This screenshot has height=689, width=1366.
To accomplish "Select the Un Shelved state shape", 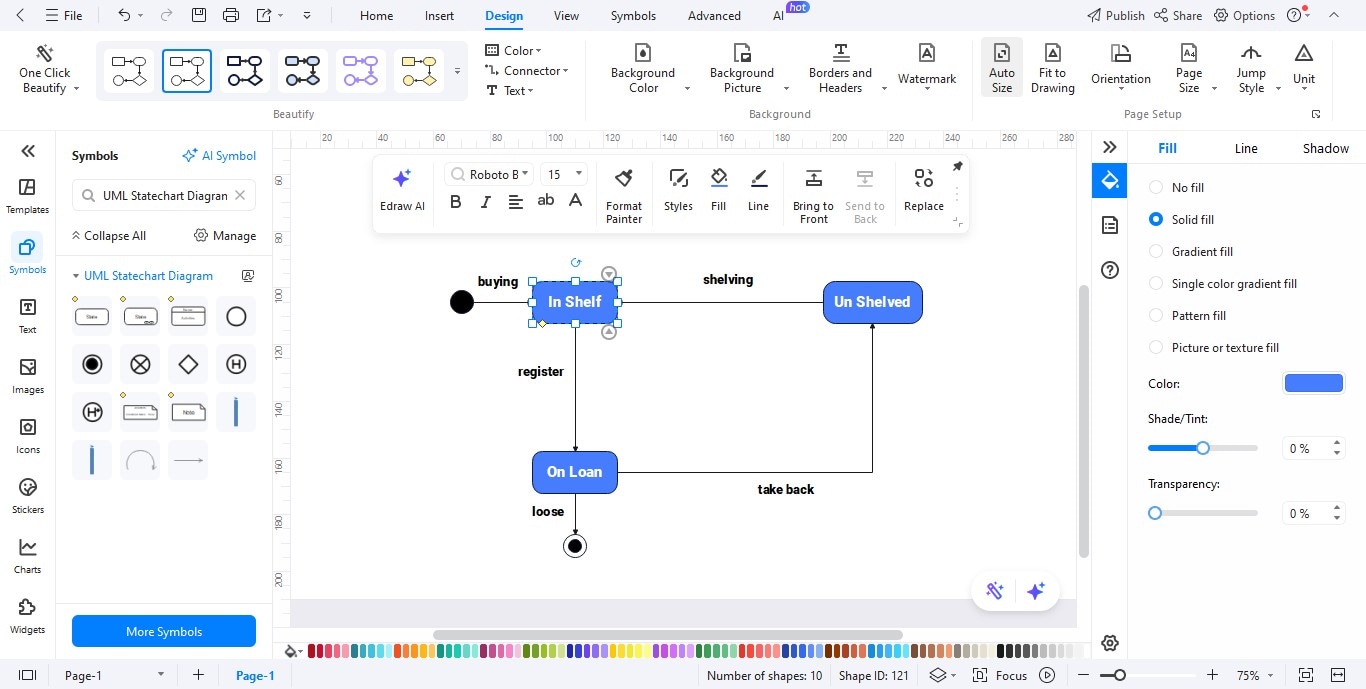I will 872,302.
